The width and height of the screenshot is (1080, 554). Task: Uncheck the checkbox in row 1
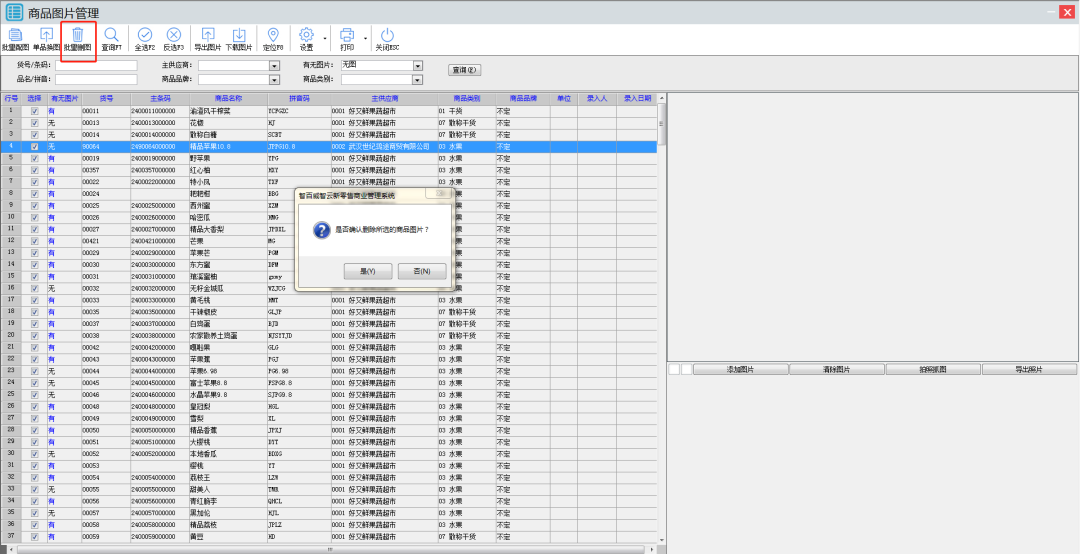(x=35, y=111)
